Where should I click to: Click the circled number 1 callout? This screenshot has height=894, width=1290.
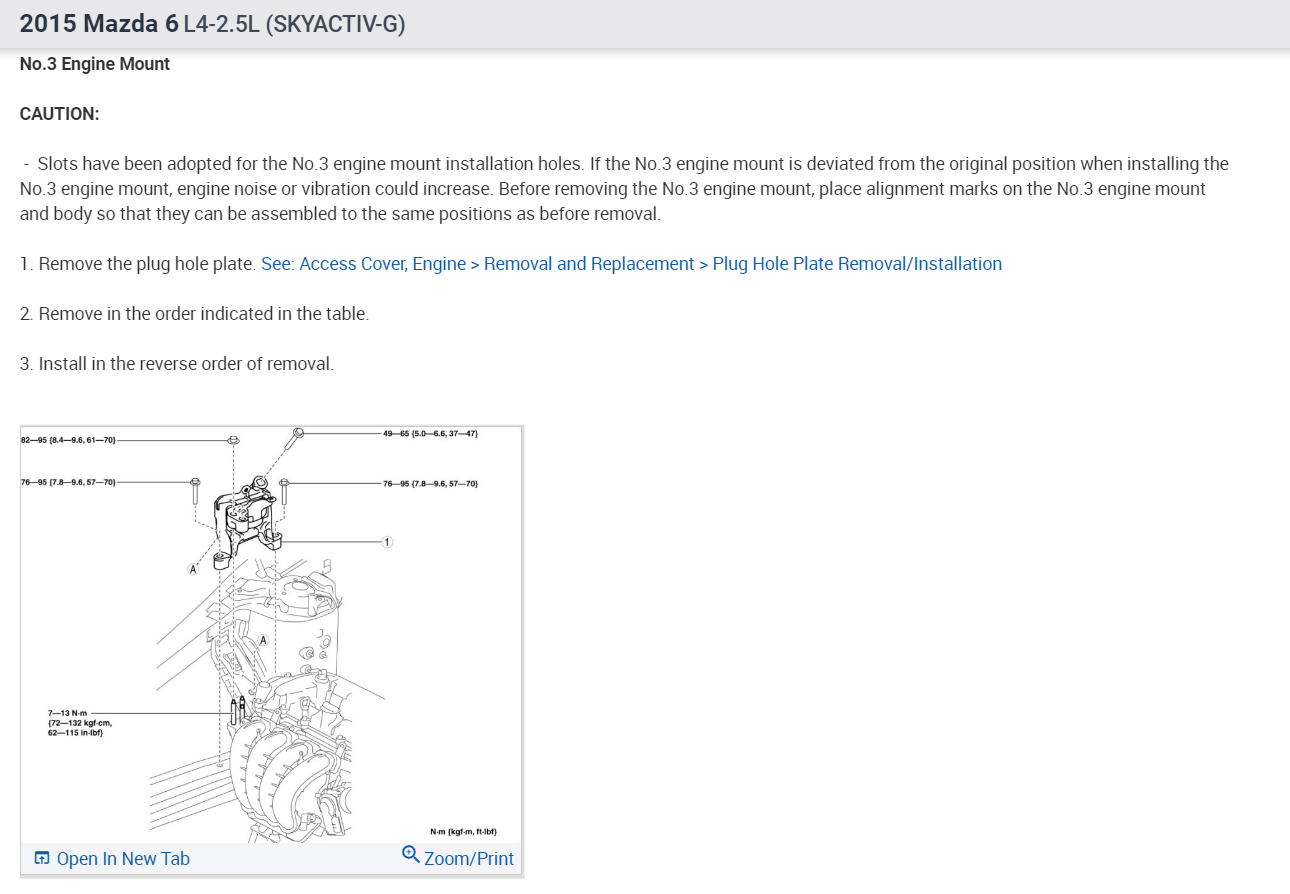coord(386,542)
